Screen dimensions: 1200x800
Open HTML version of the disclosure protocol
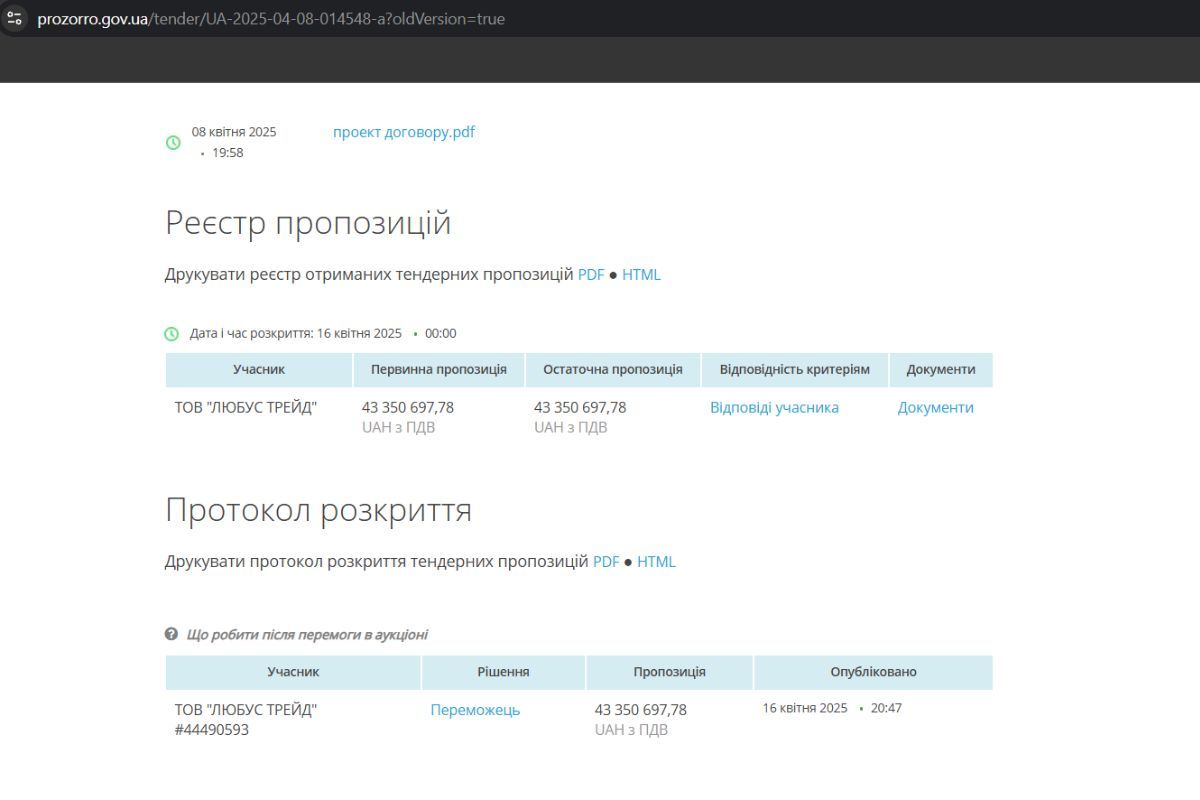point(656,561)
